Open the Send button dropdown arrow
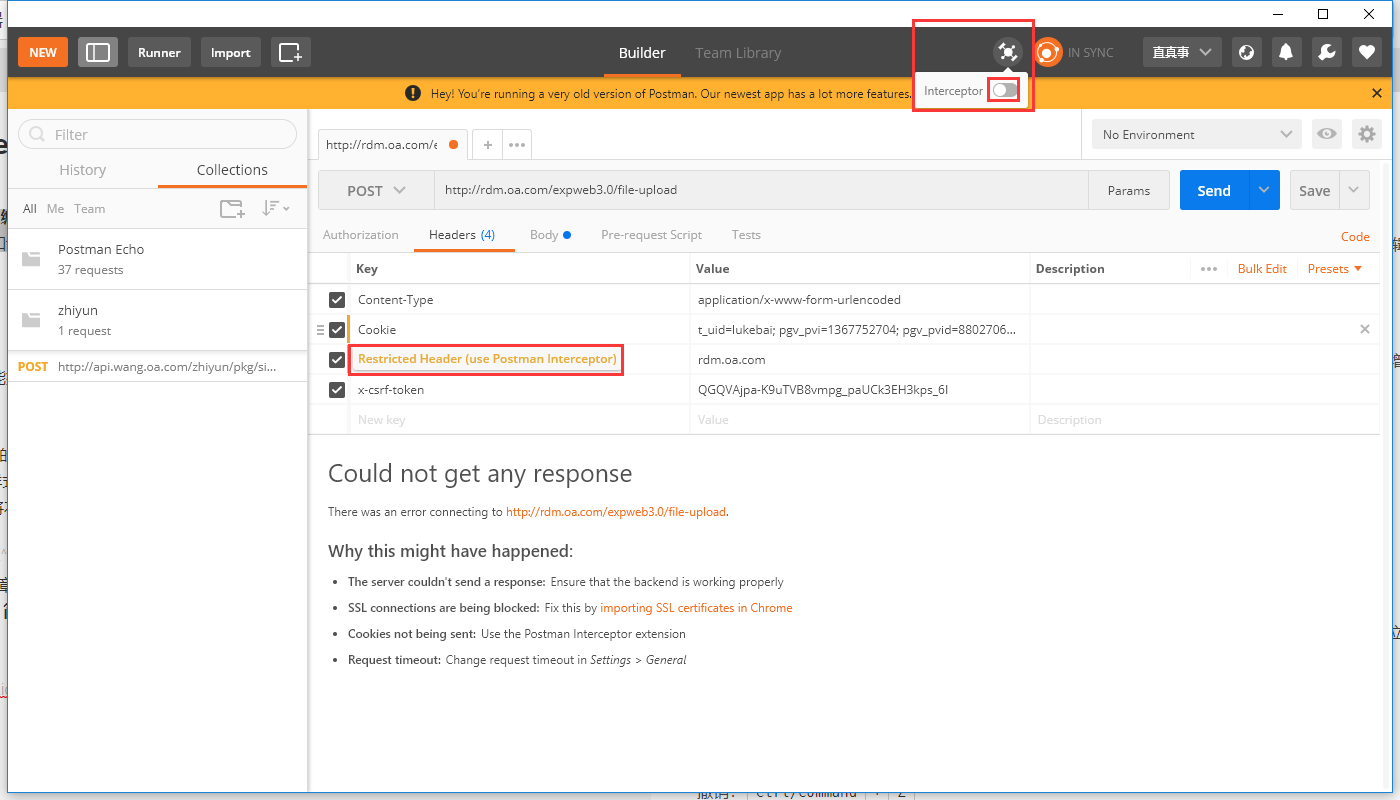 click(x=1264, y=190)
